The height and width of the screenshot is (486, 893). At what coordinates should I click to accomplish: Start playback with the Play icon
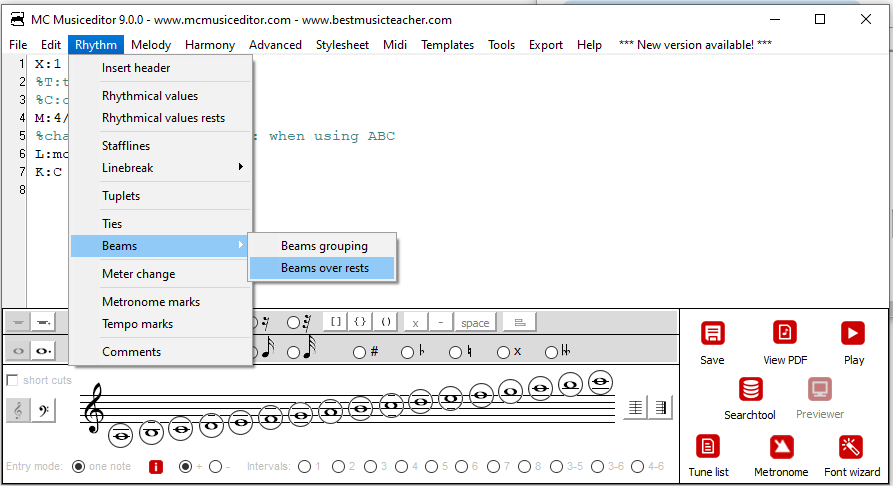pyautogui.click(x=853, y=333)
